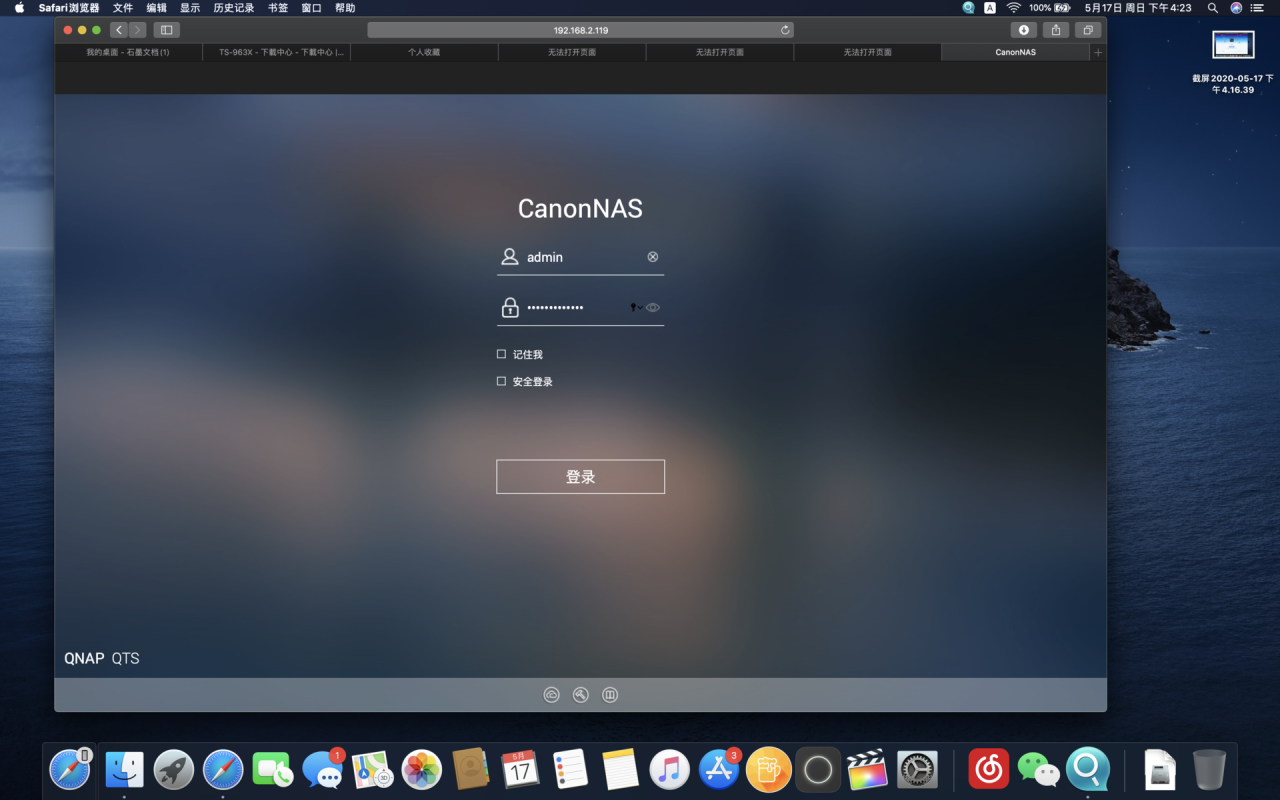Viewport: 1280px width, 800px height.
Task: Open Photos from the Dock
Action: (421, 770)
